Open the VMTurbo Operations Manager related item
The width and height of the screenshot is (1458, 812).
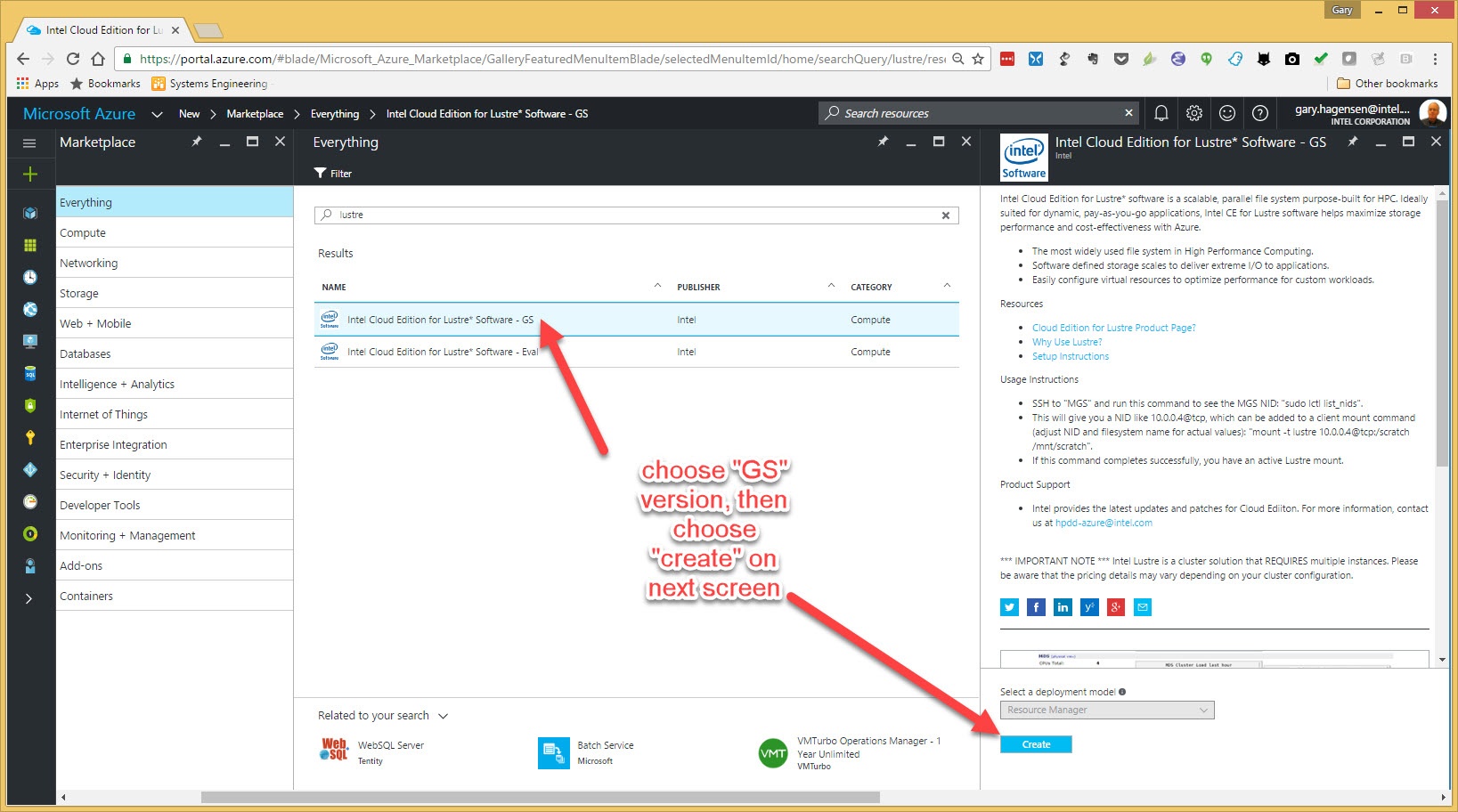[x=849, y=753]
